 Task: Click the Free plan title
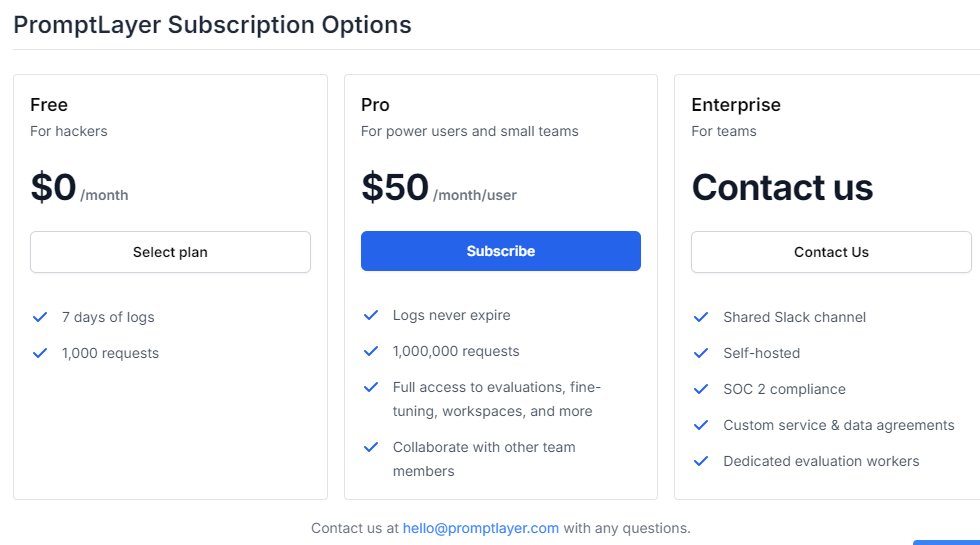click(x=49, y=105)
